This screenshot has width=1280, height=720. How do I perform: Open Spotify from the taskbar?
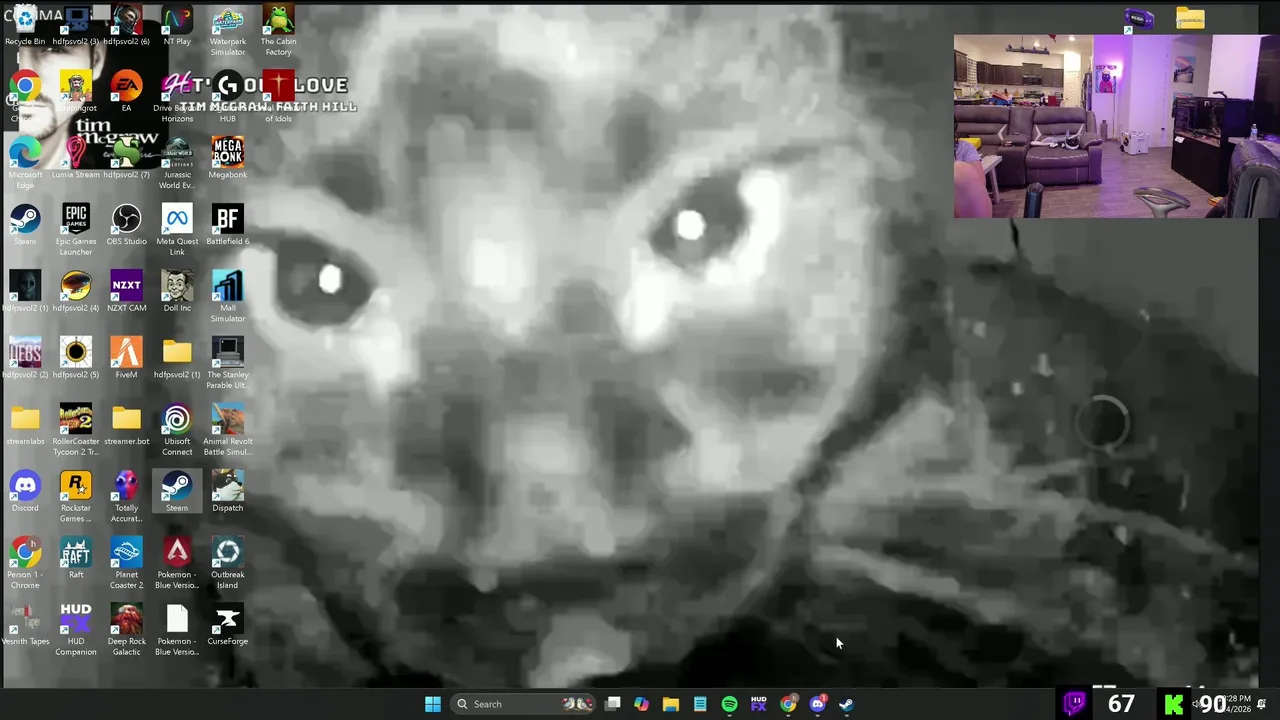click(730, 704)
